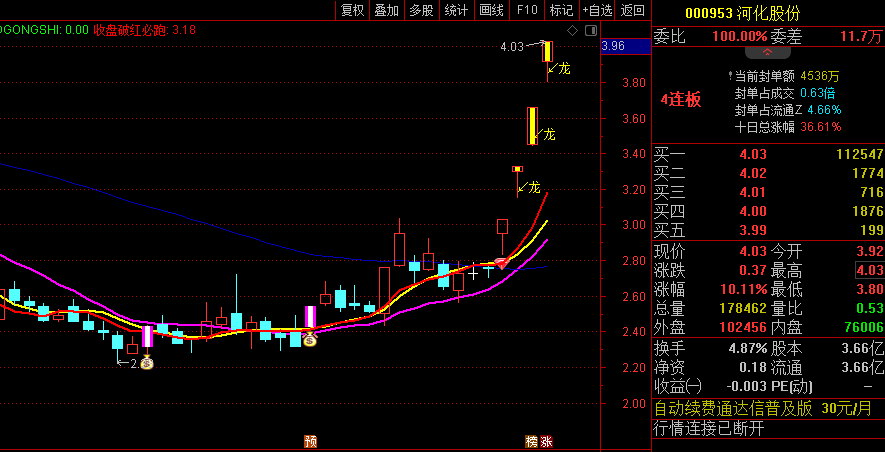Click the highlighted 最高 4.03 value box
This screenshot has height=452, width=885.
870,270
